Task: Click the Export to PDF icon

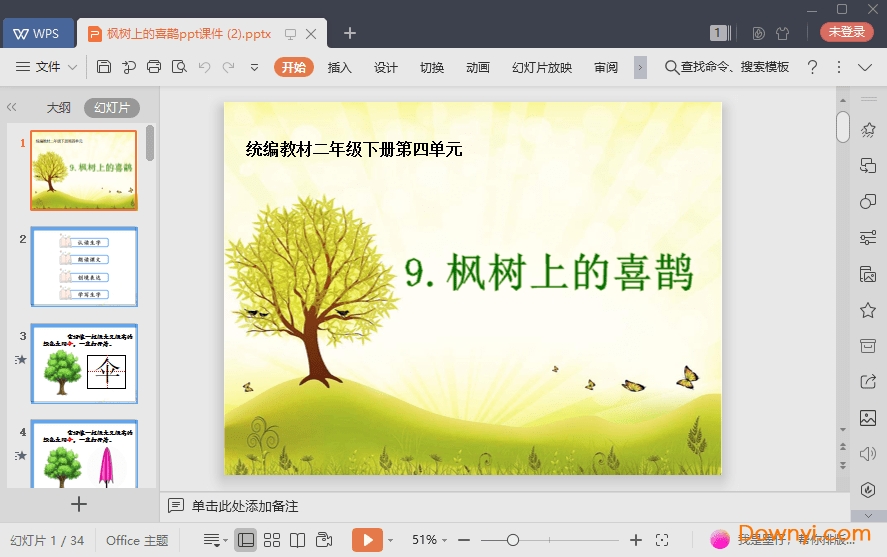Action: 129,67
